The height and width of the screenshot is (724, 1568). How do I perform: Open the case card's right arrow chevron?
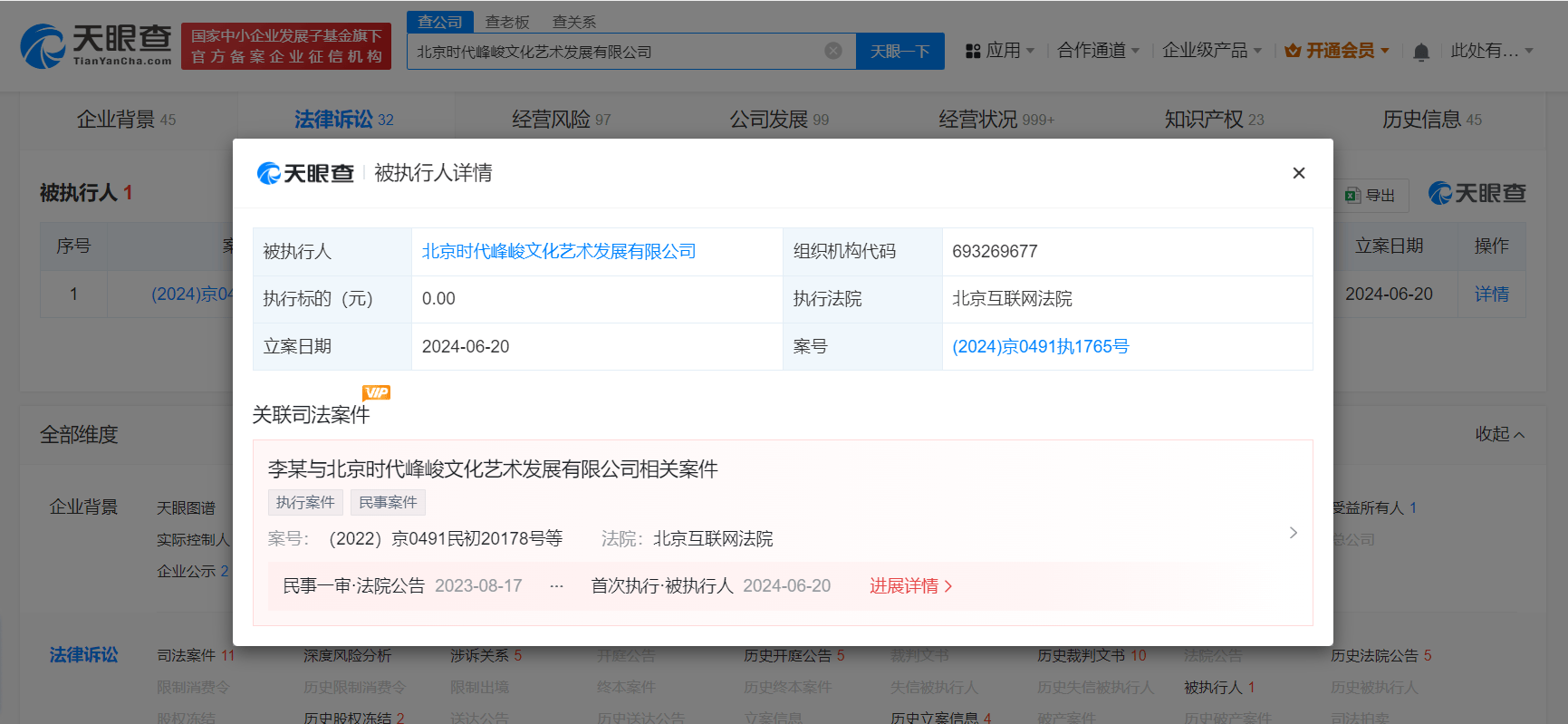tap(1293, 533)
